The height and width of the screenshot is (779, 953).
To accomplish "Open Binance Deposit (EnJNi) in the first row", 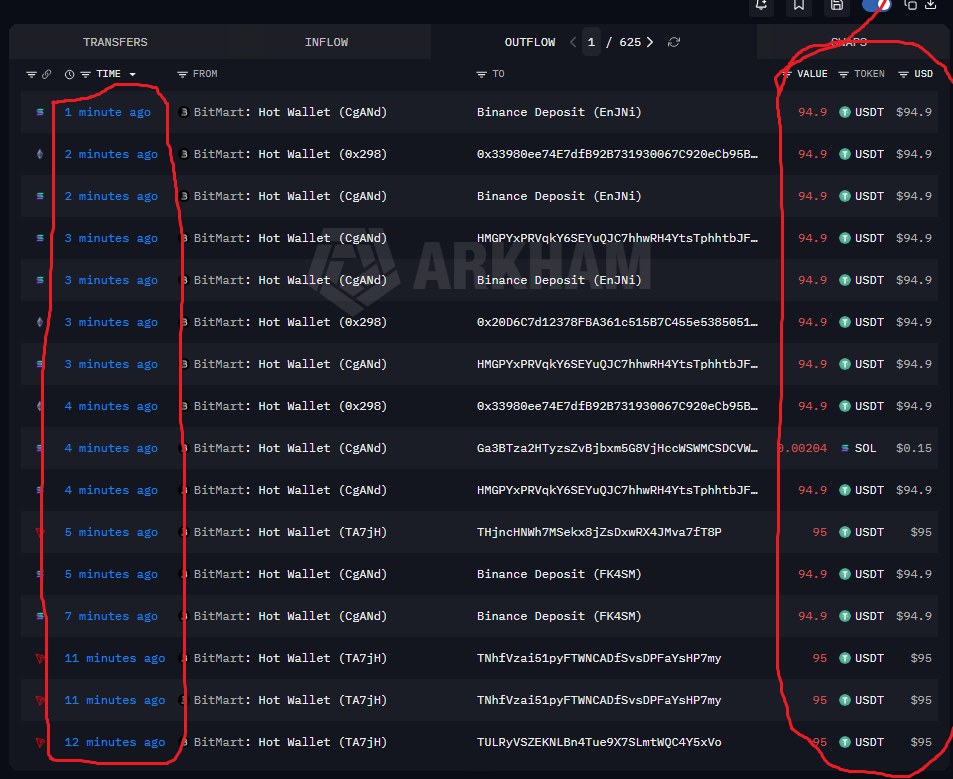I will (559, 112).
